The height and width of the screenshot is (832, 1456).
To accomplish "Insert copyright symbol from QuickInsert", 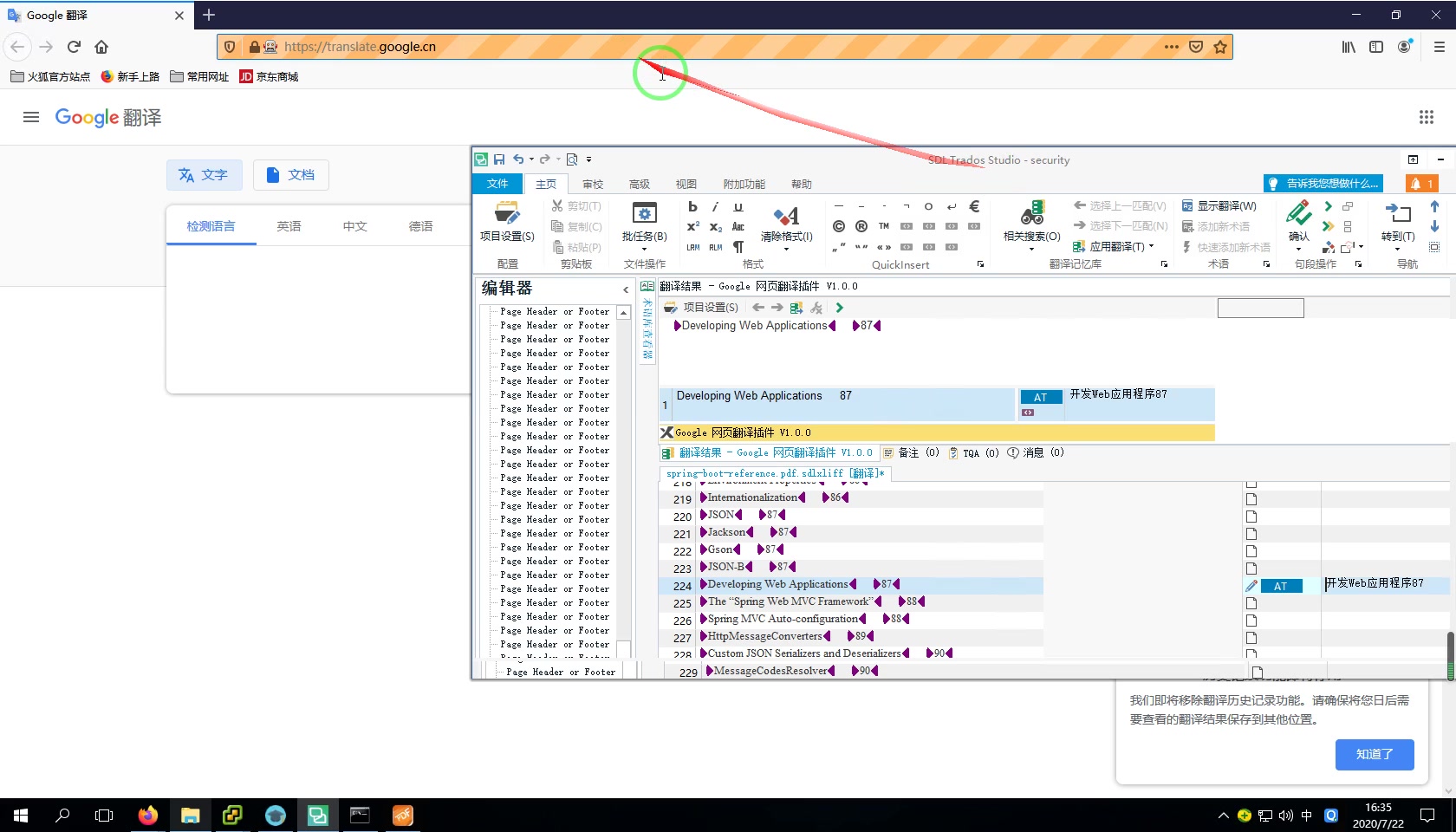I will click(x=839, y=226).
